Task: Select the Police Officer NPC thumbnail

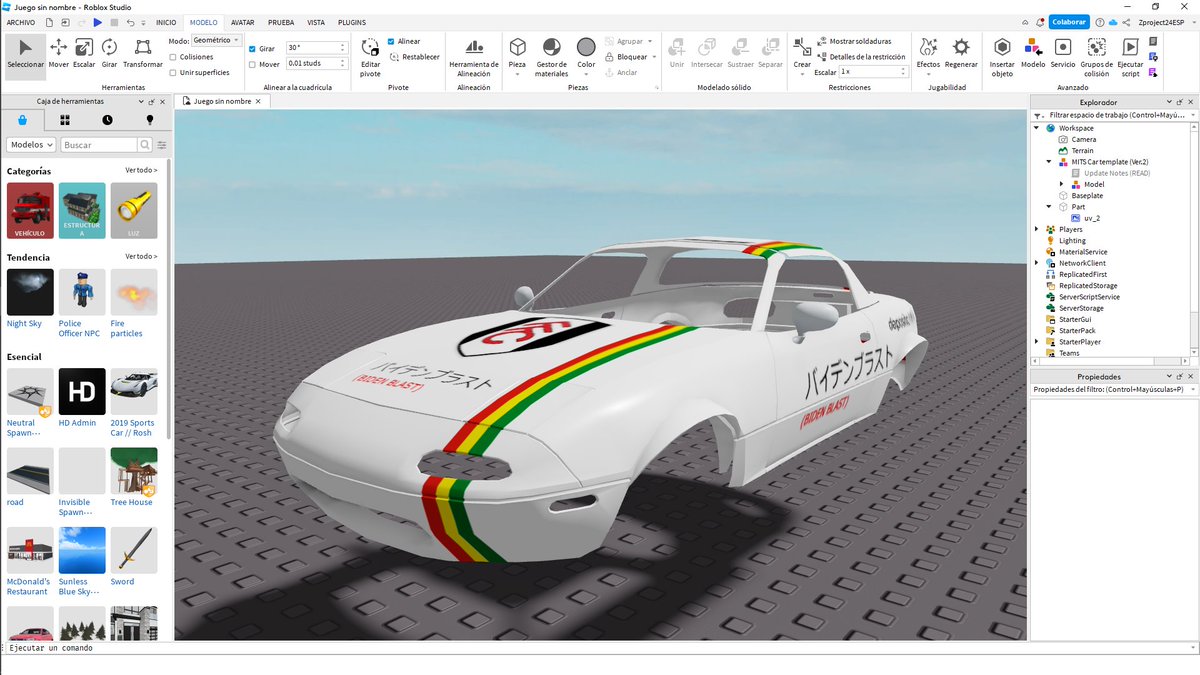Action: (x=82, y=292)
